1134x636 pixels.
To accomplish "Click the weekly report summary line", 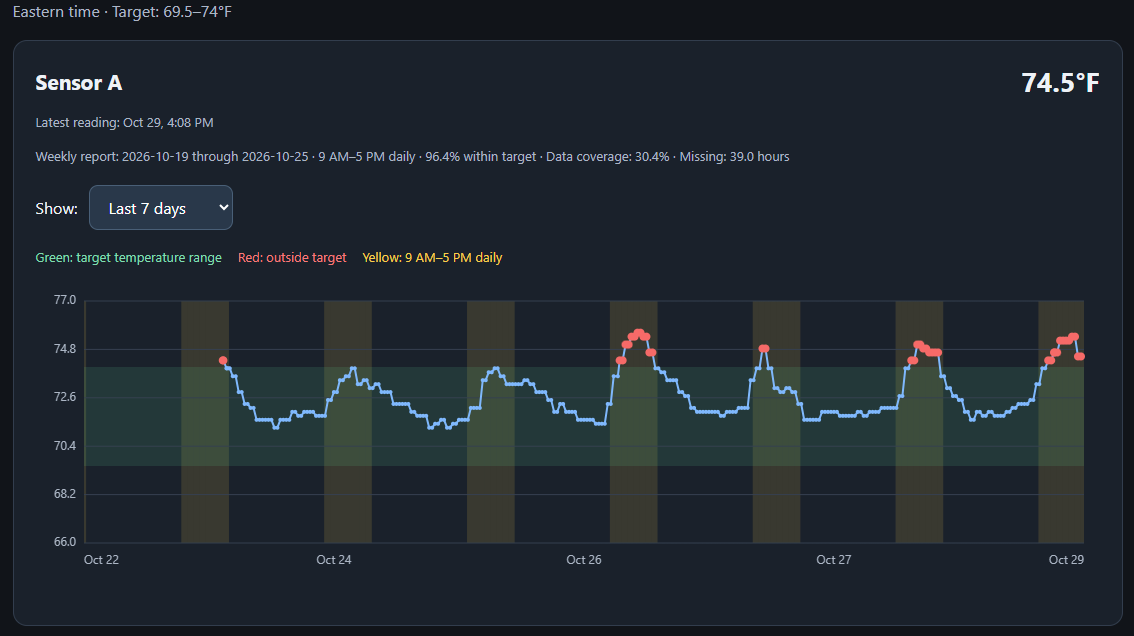I will tap(412, 156).
